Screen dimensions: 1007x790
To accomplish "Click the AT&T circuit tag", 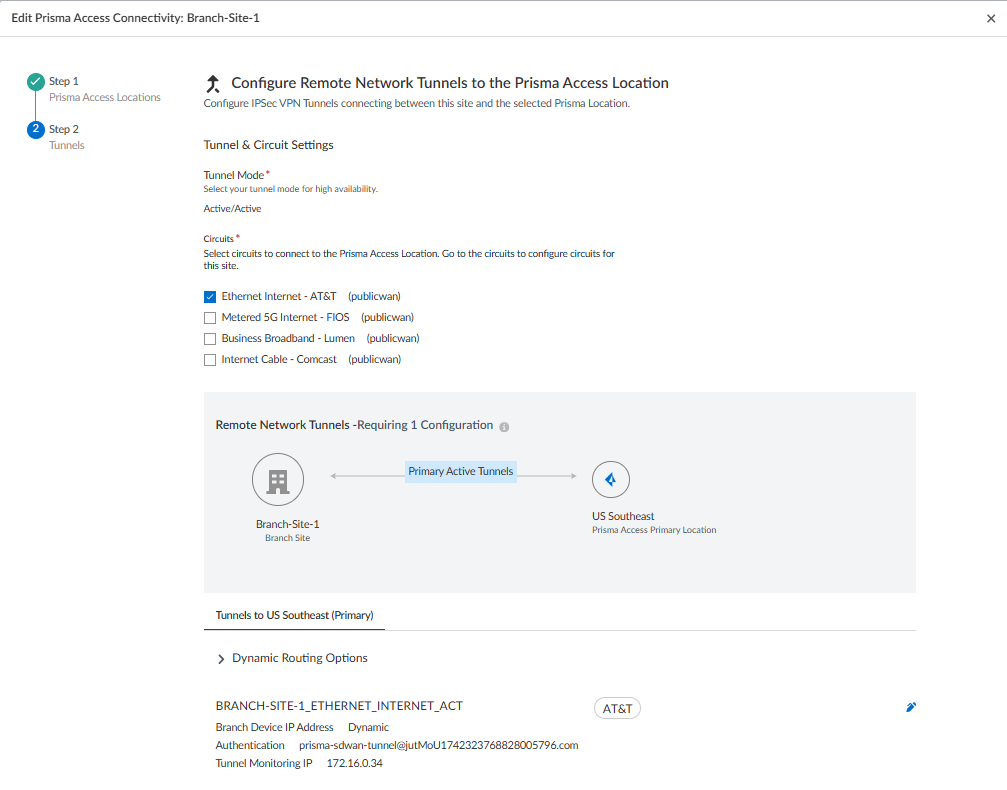I will click(616, 709).
